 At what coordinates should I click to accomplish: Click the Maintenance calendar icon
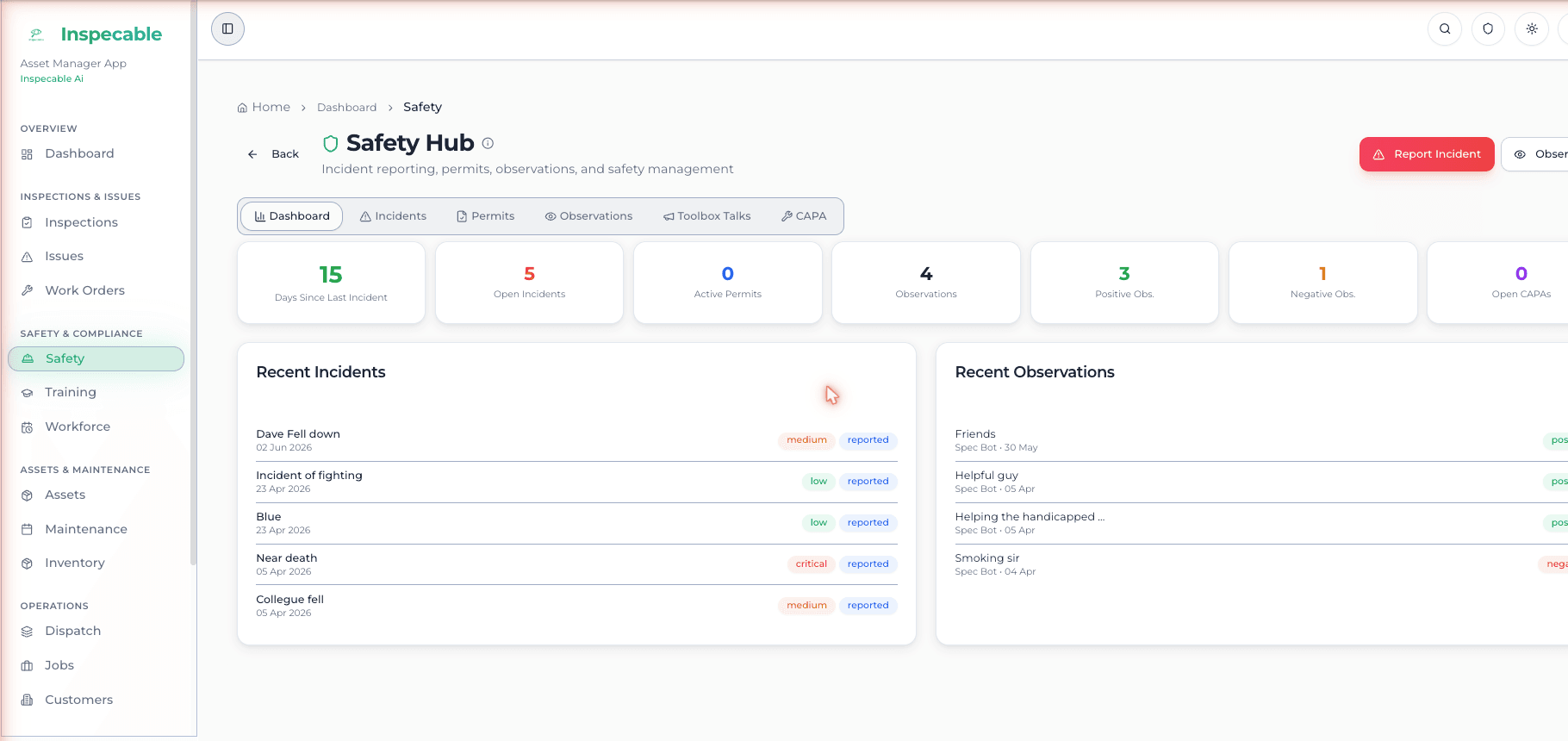(x=27, y=530)
